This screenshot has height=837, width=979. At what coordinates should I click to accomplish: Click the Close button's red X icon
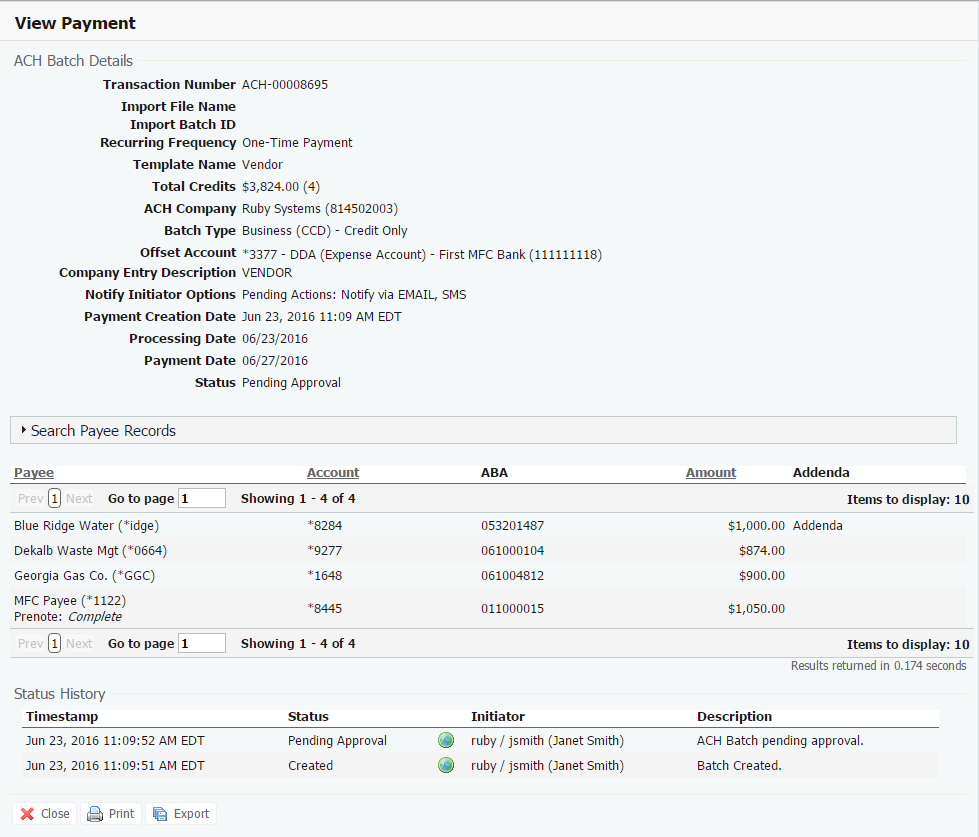pos(28,814)
